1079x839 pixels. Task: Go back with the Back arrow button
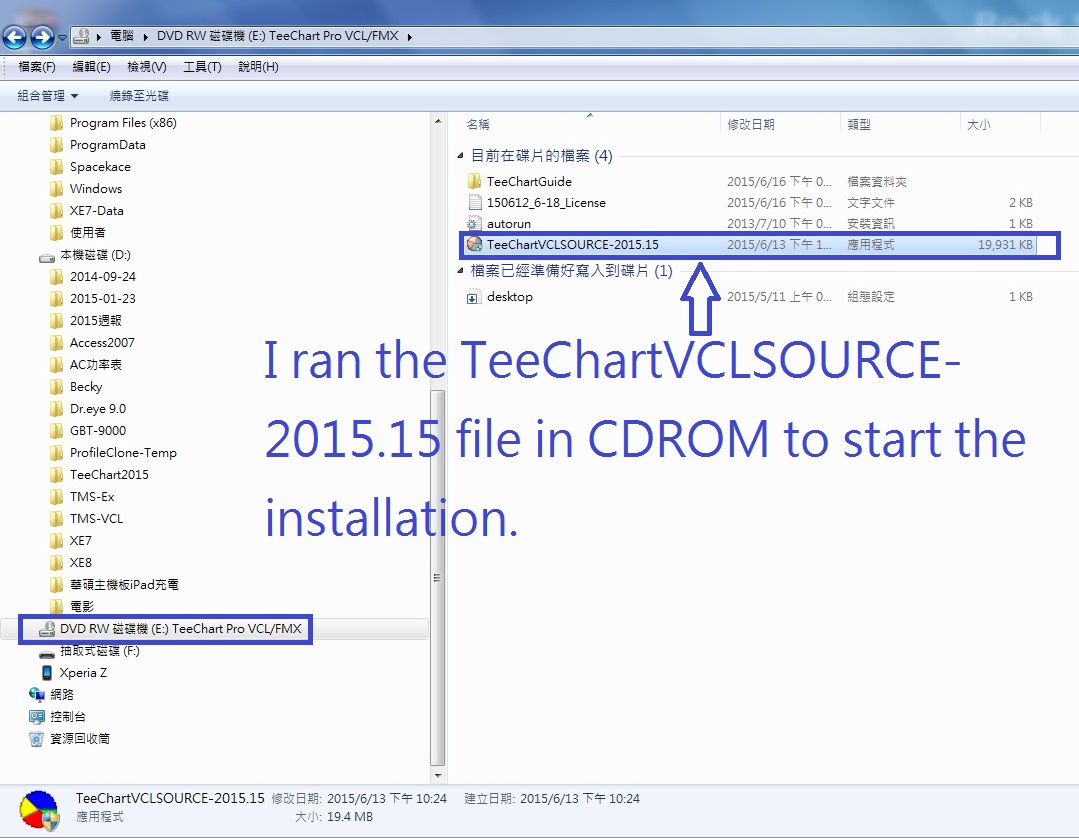click(x=14, y=37)
